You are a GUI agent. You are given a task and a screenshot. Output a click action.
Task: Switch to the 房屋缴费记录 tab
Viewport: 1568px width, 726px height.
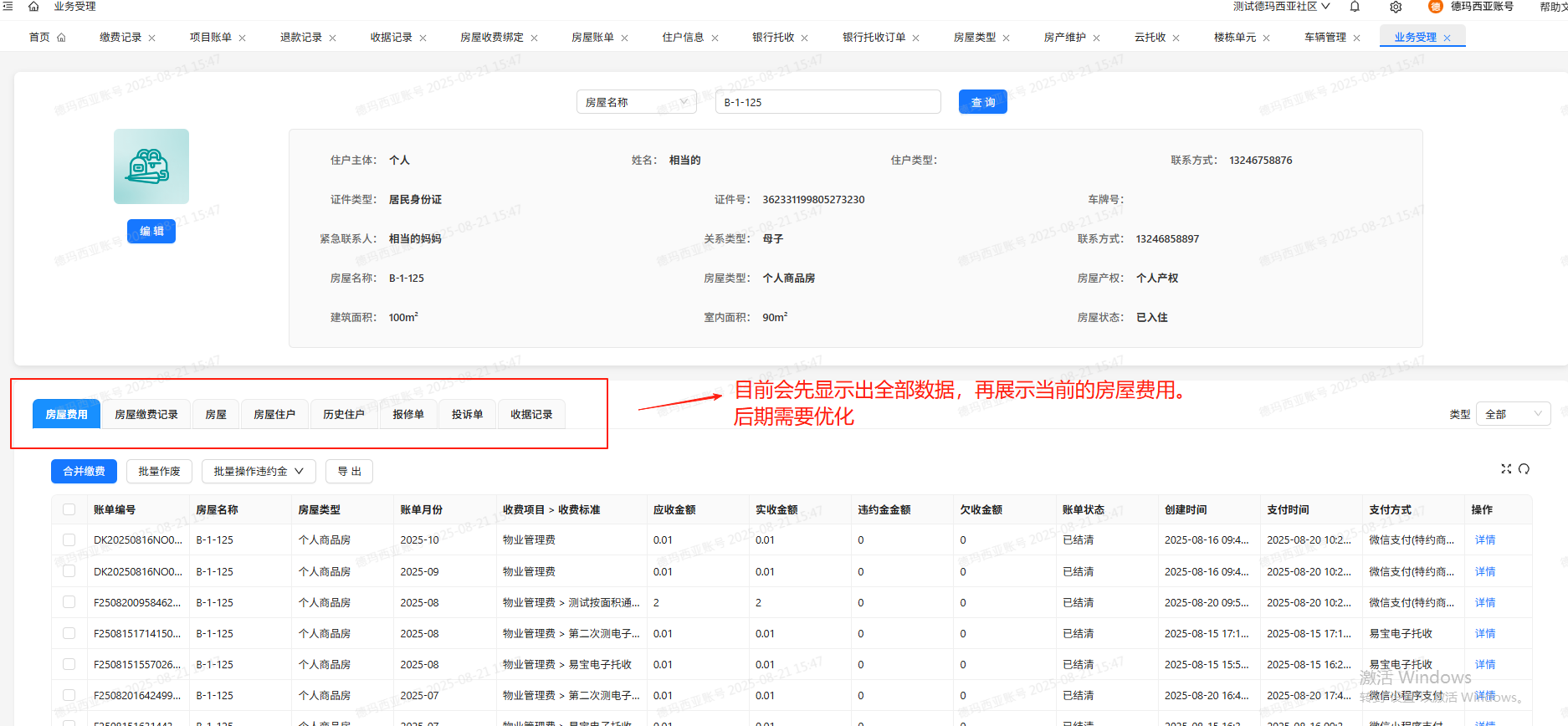tap(146, 414)
